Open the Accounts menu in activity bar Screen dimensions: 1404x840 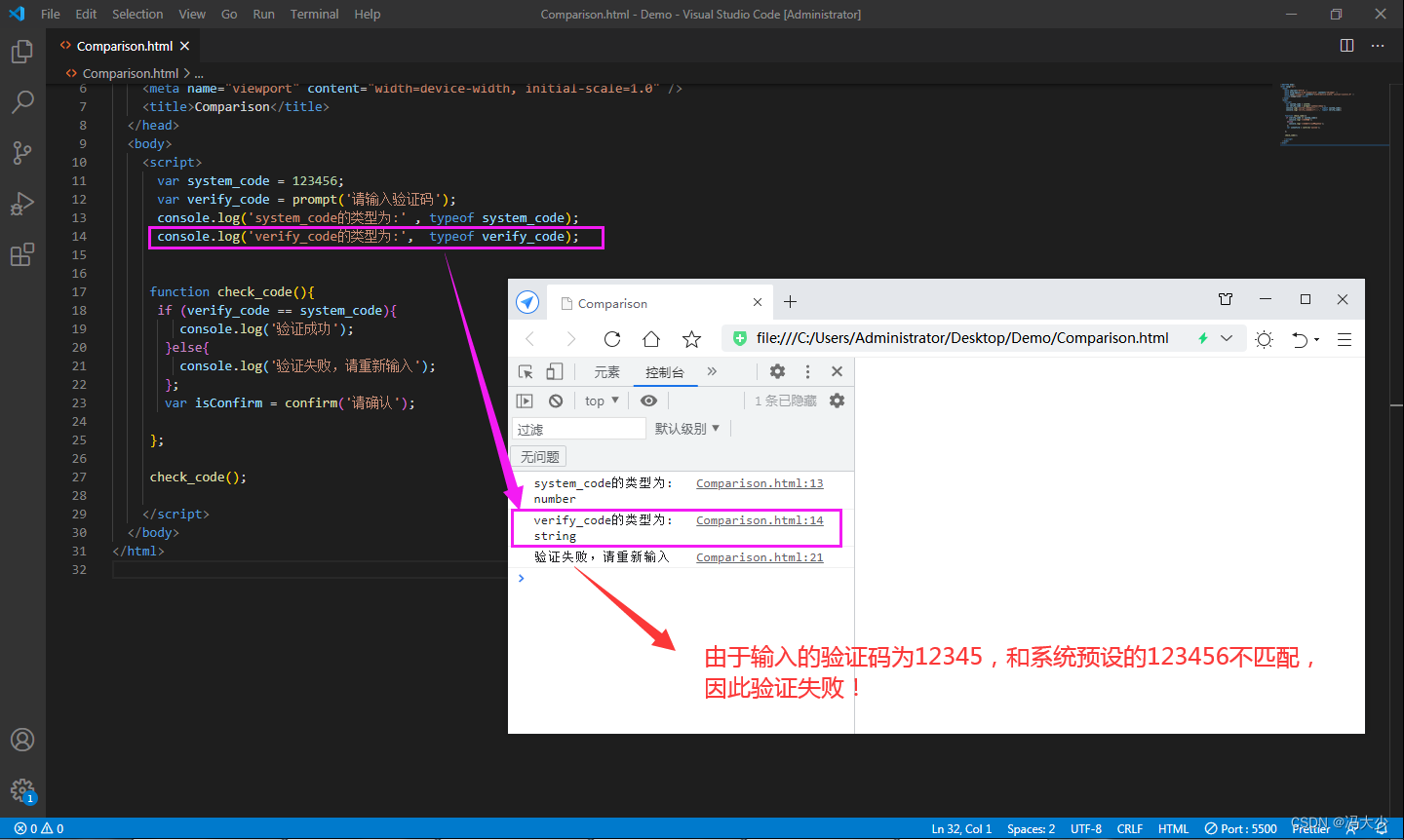21,740
